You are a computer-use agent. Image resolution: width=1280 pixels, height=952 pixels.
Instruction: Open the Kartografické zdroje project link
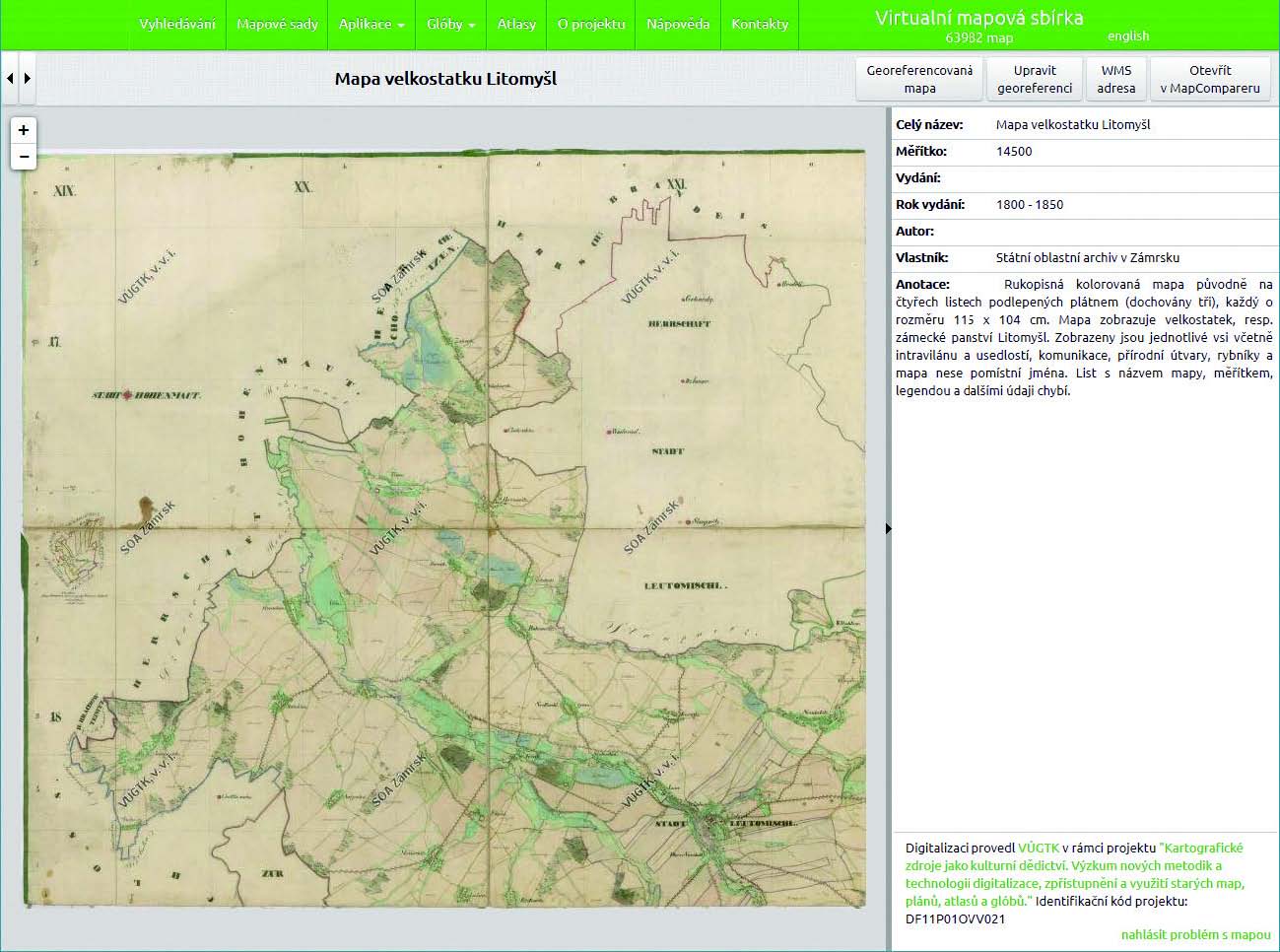1075,874
